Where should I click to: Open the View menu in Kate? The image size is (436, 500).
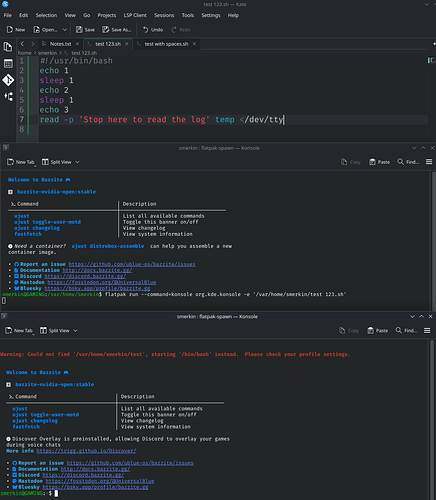coord(70,15)
